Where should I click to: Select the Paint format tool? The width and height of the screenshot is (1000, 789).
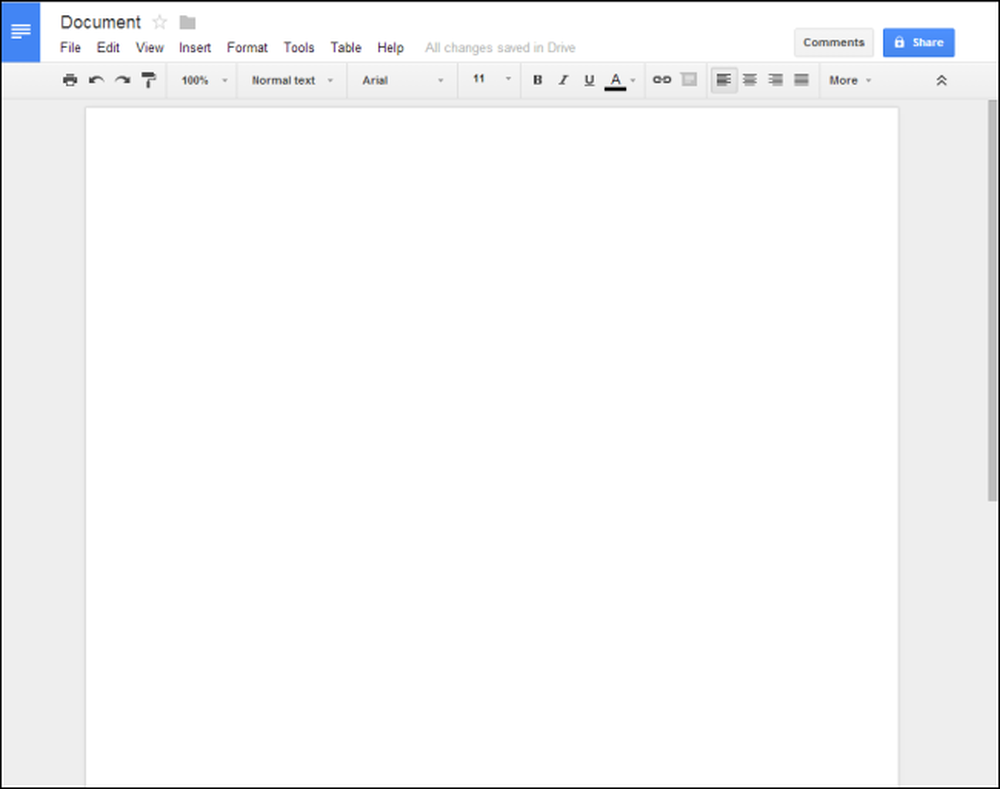(149, 80)
